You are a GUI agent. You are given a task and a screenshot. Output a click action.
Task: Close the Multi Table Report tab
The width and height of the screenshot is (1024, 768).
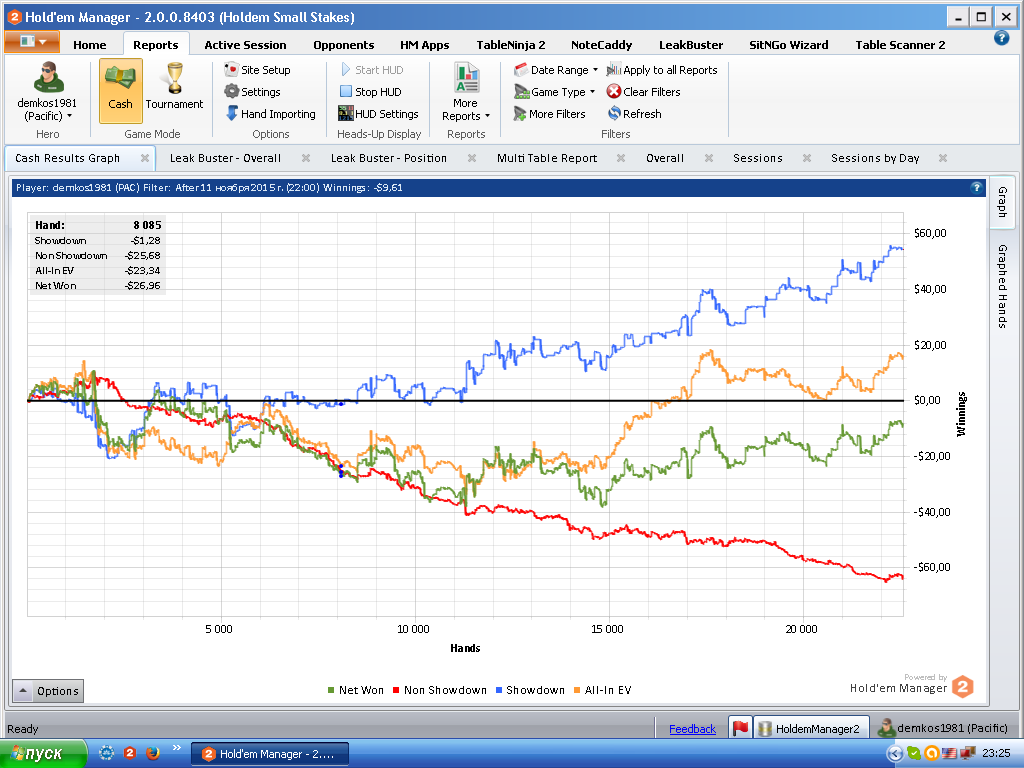621,158
